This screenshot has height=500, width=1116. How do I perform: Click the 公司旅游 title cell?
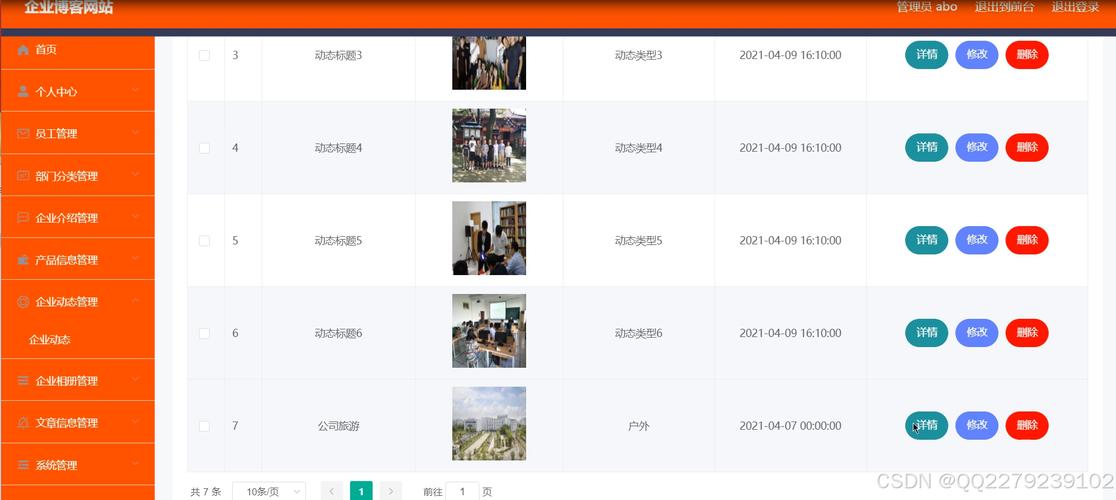pyautogui.click(x=338, y=427)
